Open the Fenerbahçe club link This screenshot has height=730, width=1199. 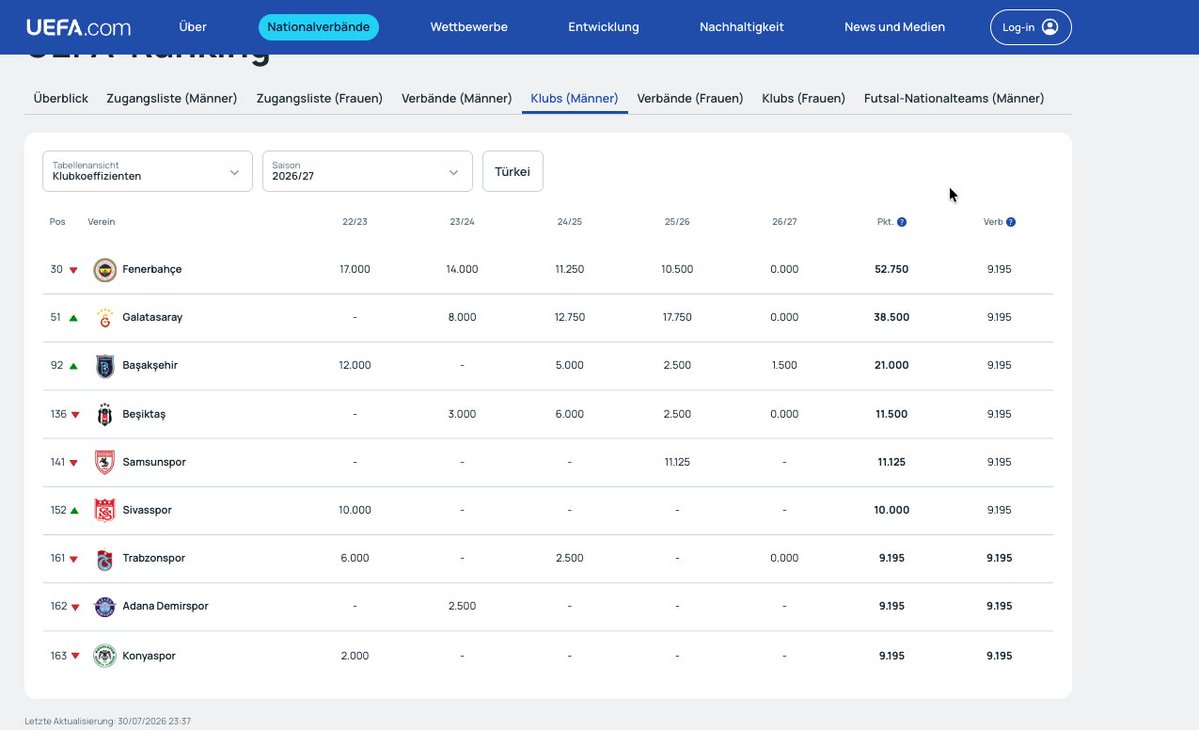click(x=152, y=269)
